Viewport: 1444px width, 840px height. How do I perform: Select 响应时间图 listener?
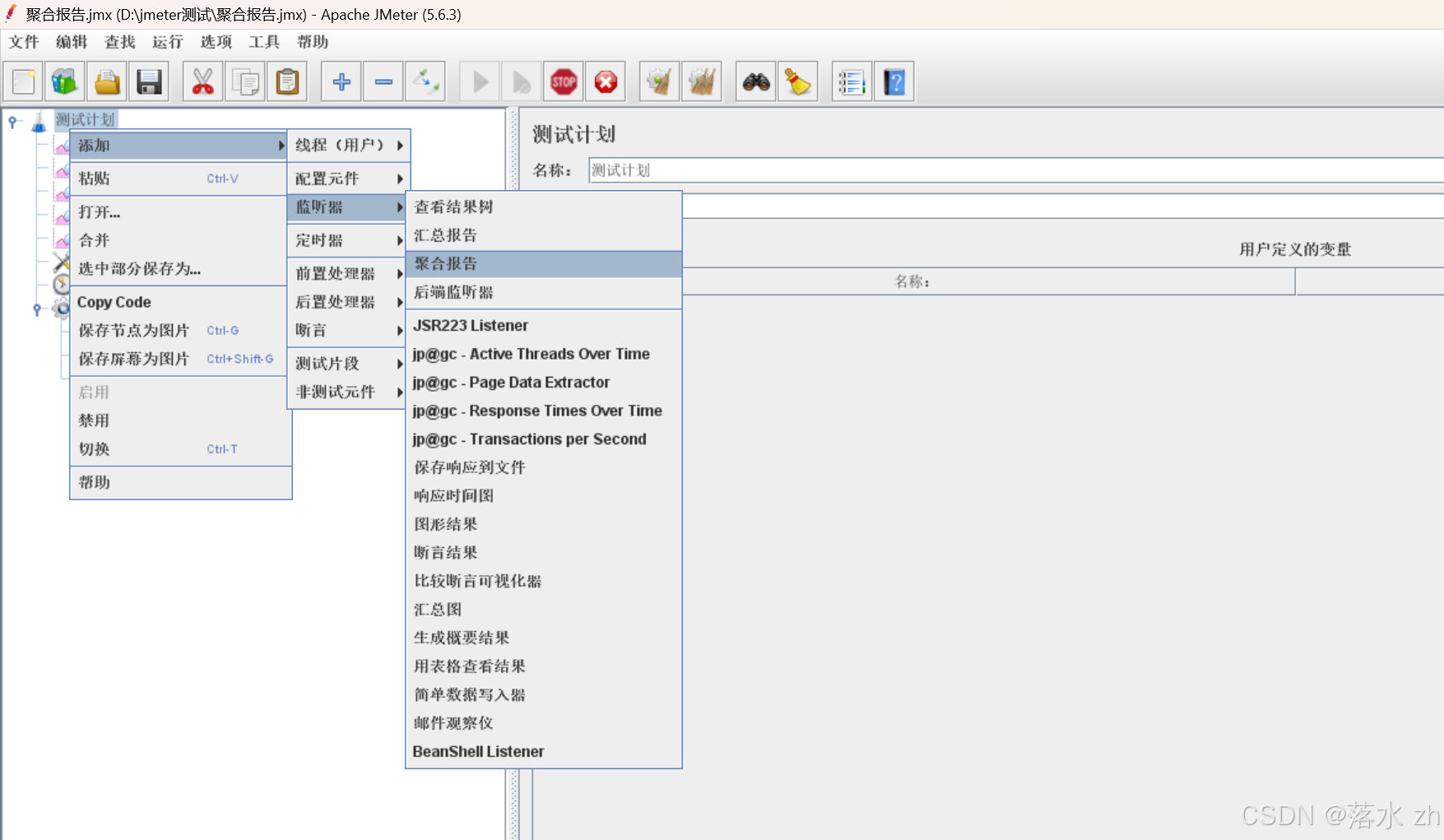click(544, 495)
